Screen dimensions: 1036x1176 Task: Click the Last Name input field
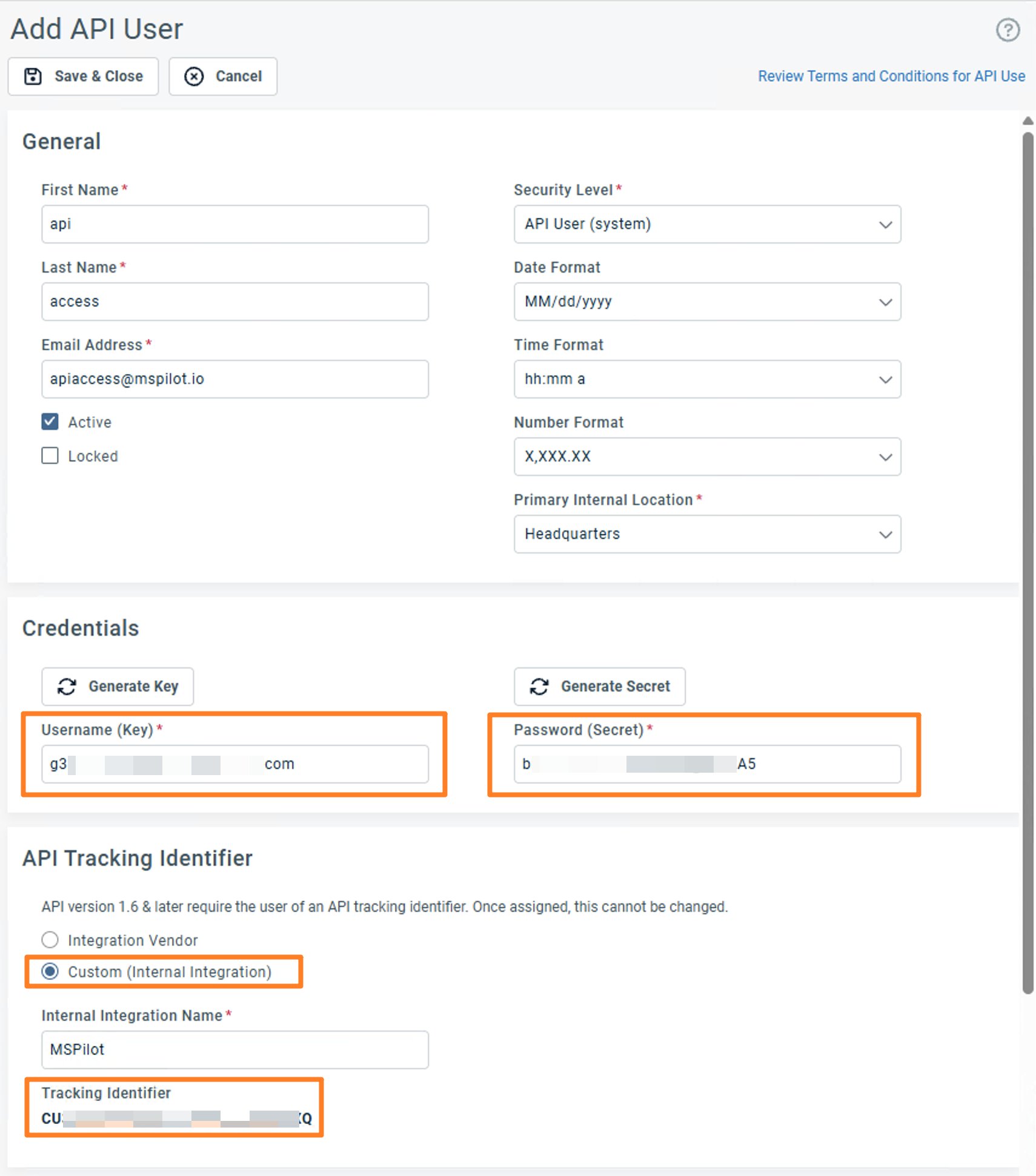(x=235, y=302)
